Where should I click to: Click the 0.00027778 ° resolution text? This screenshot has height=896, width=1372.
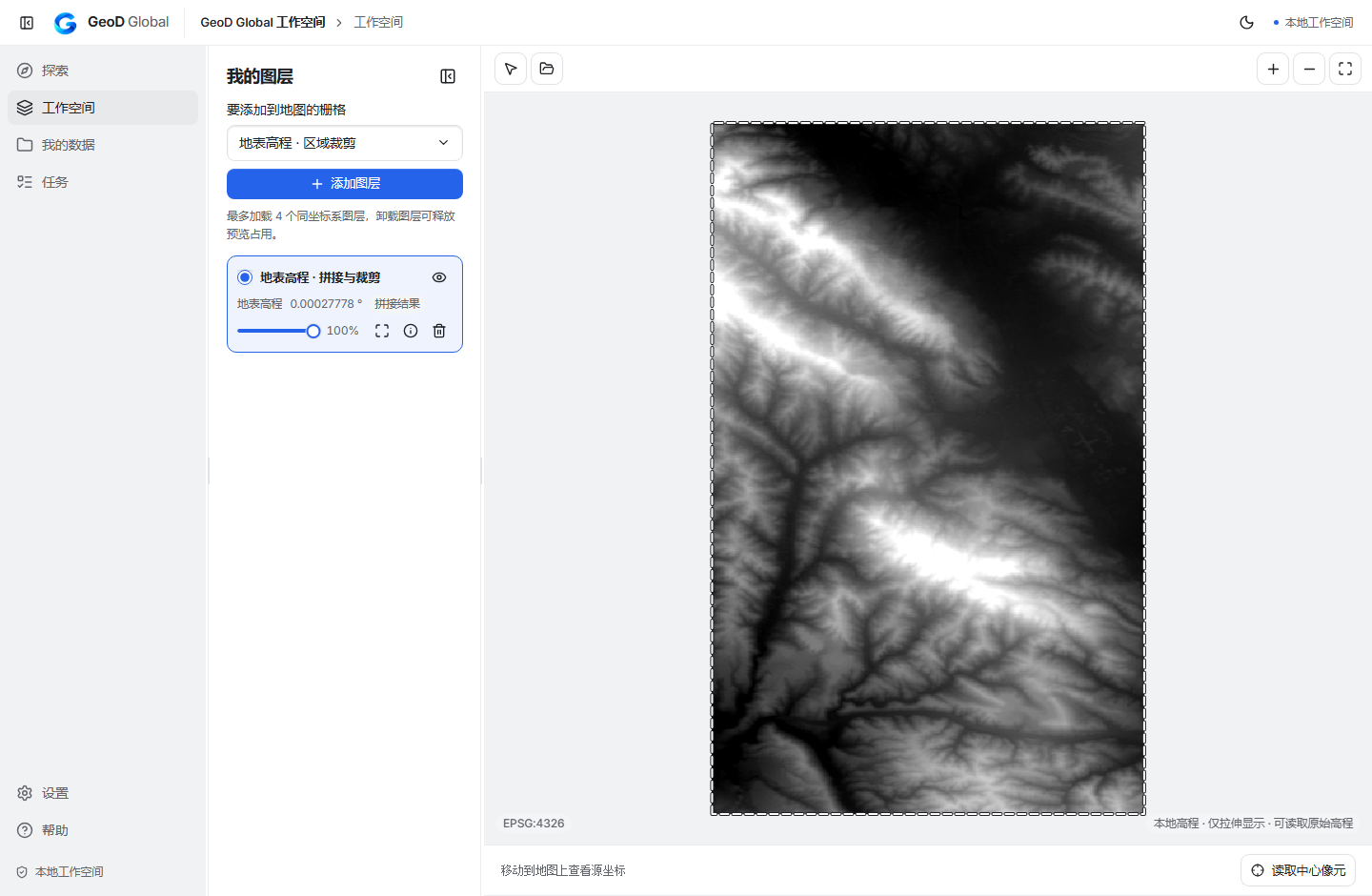(327, 304)
